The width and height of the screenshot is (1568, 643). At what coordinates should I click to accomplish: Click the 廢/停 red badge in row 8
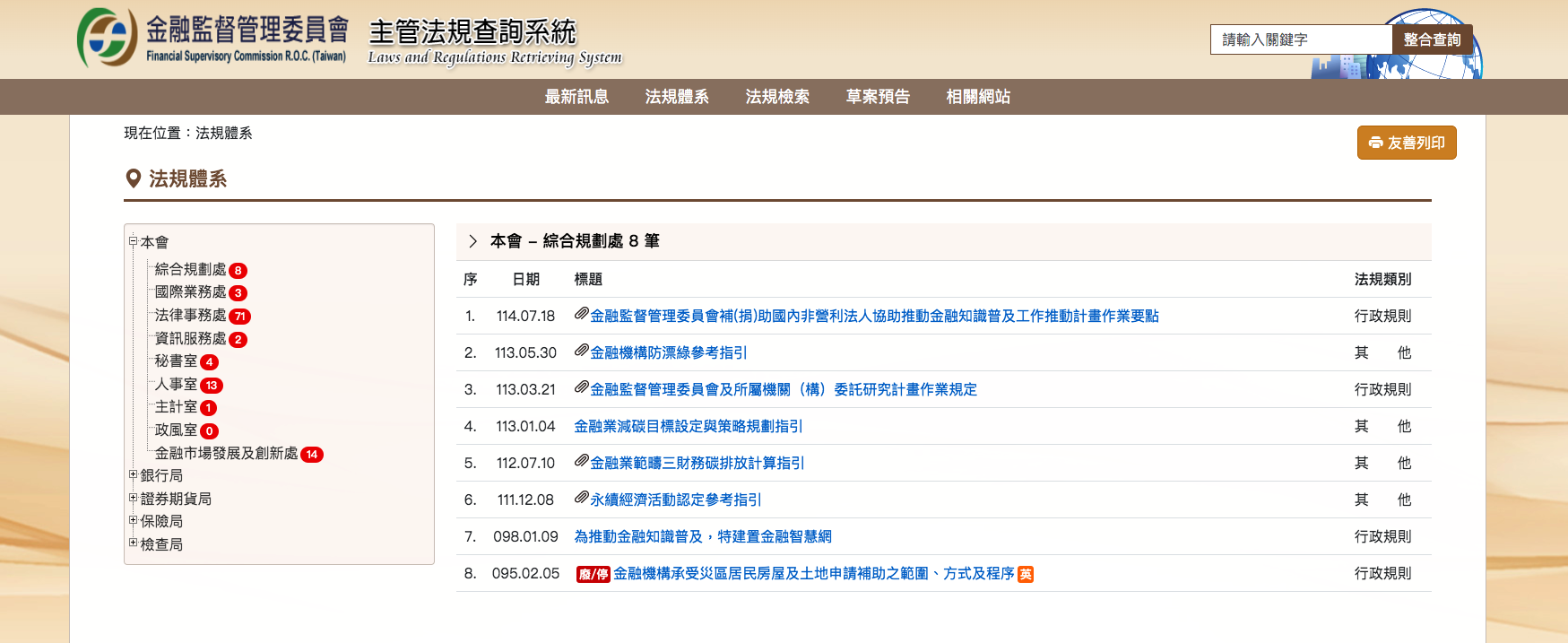point(593,574)
